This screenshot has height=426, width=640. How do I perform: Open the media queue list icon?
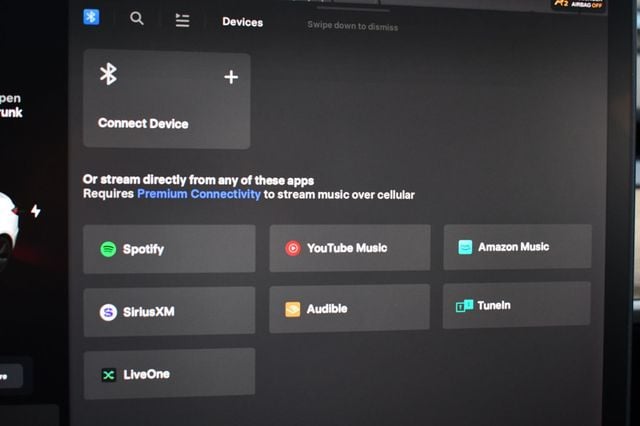182,20
